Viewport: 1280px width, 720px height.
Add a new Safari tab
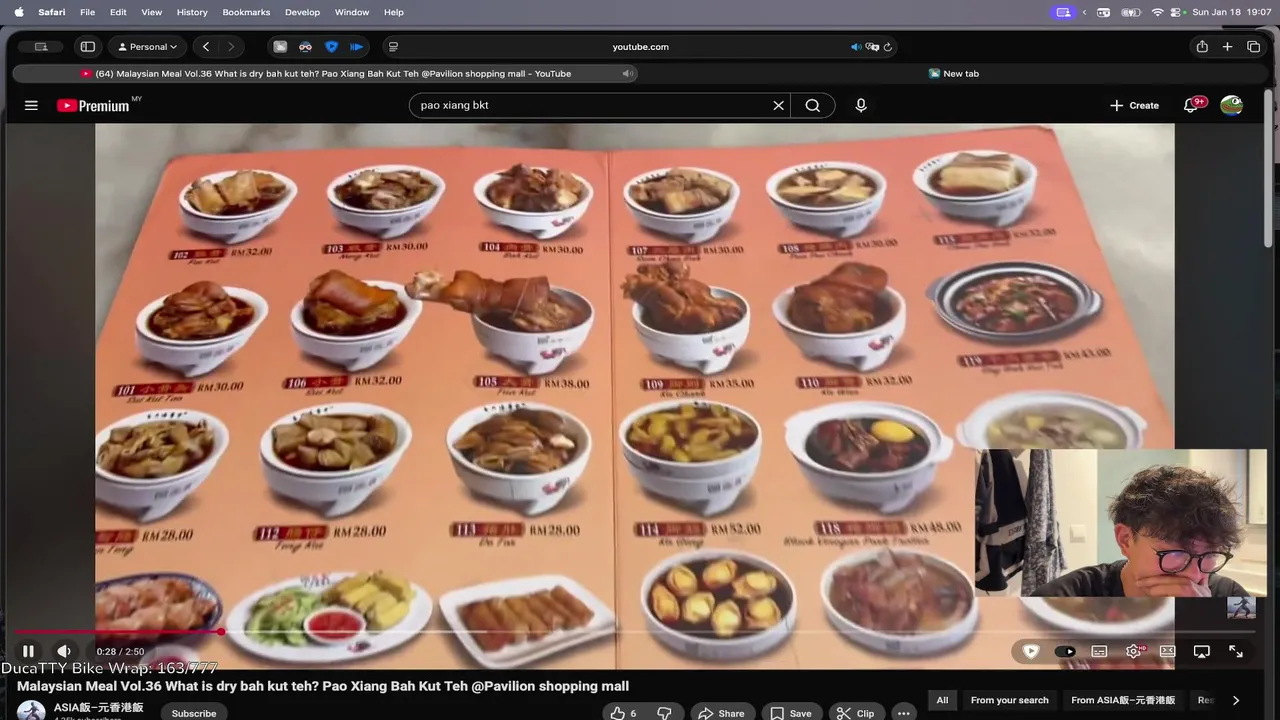[x=1228, y=47]
